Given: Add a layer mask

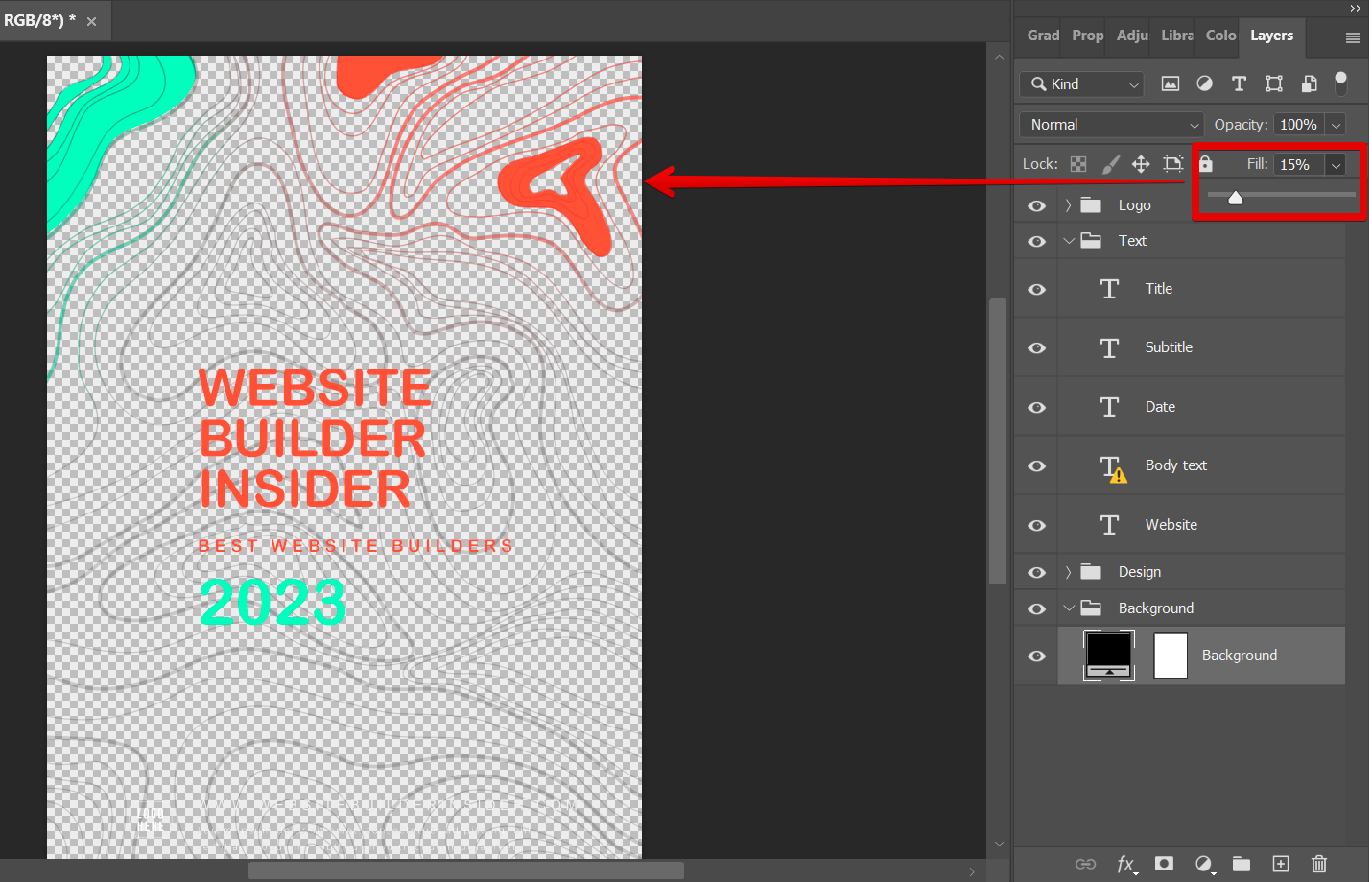Looking at the screenshot, I should (x=1164, y=864).
